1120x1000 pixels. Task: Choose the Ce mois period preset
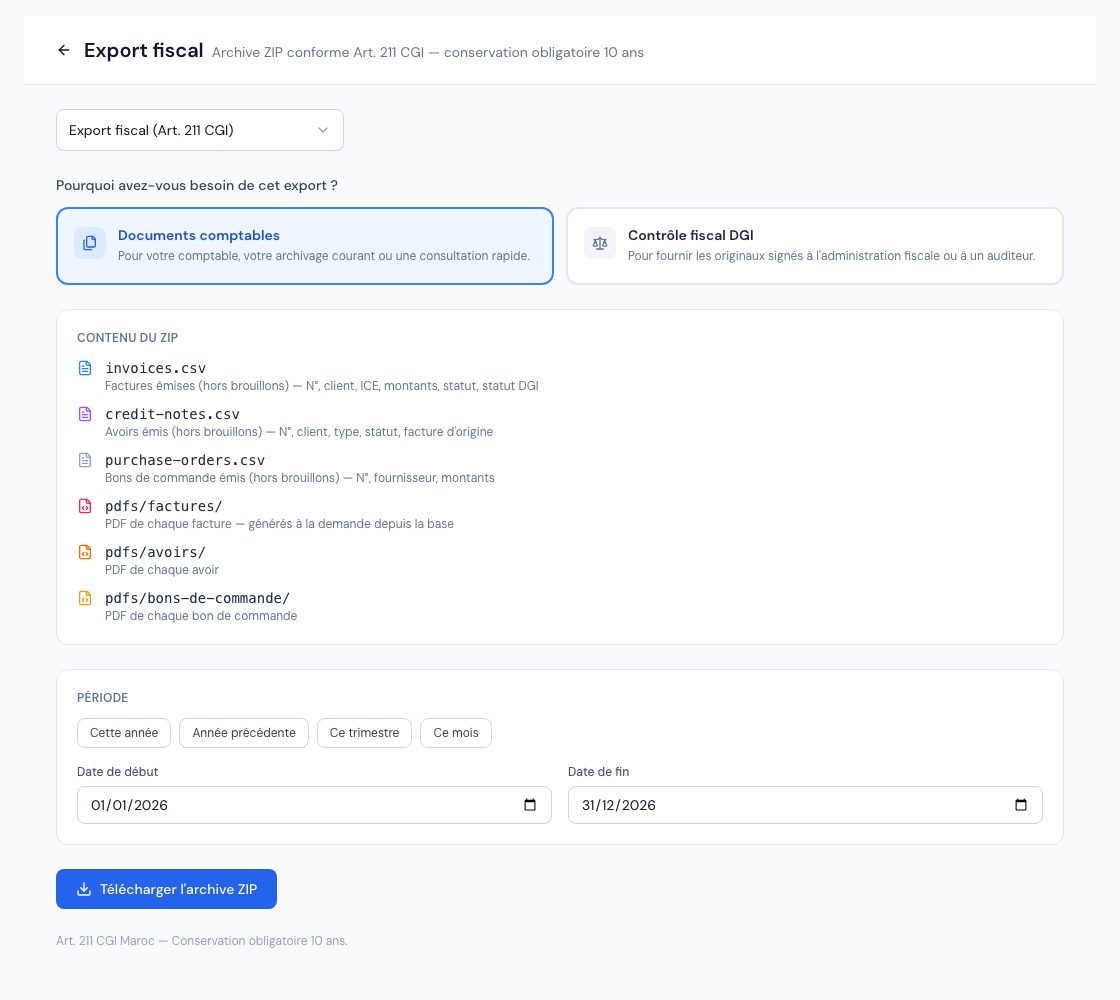[456, 733]
